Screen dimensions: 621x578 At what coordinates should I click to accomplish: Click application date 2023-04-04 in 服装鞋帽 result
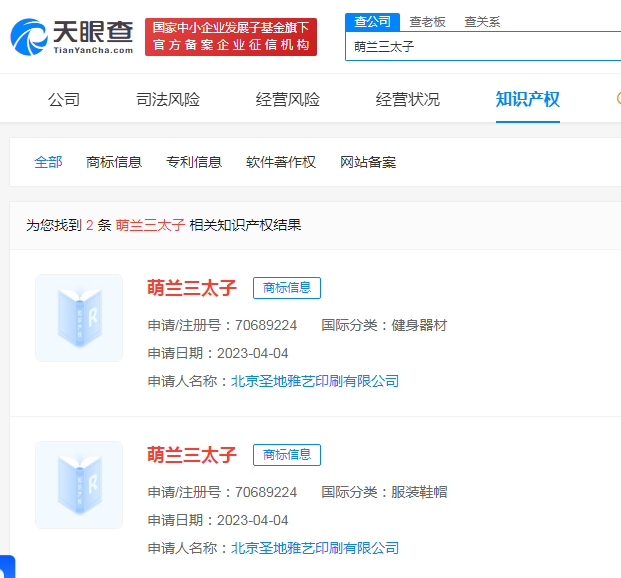coord(252,521)
